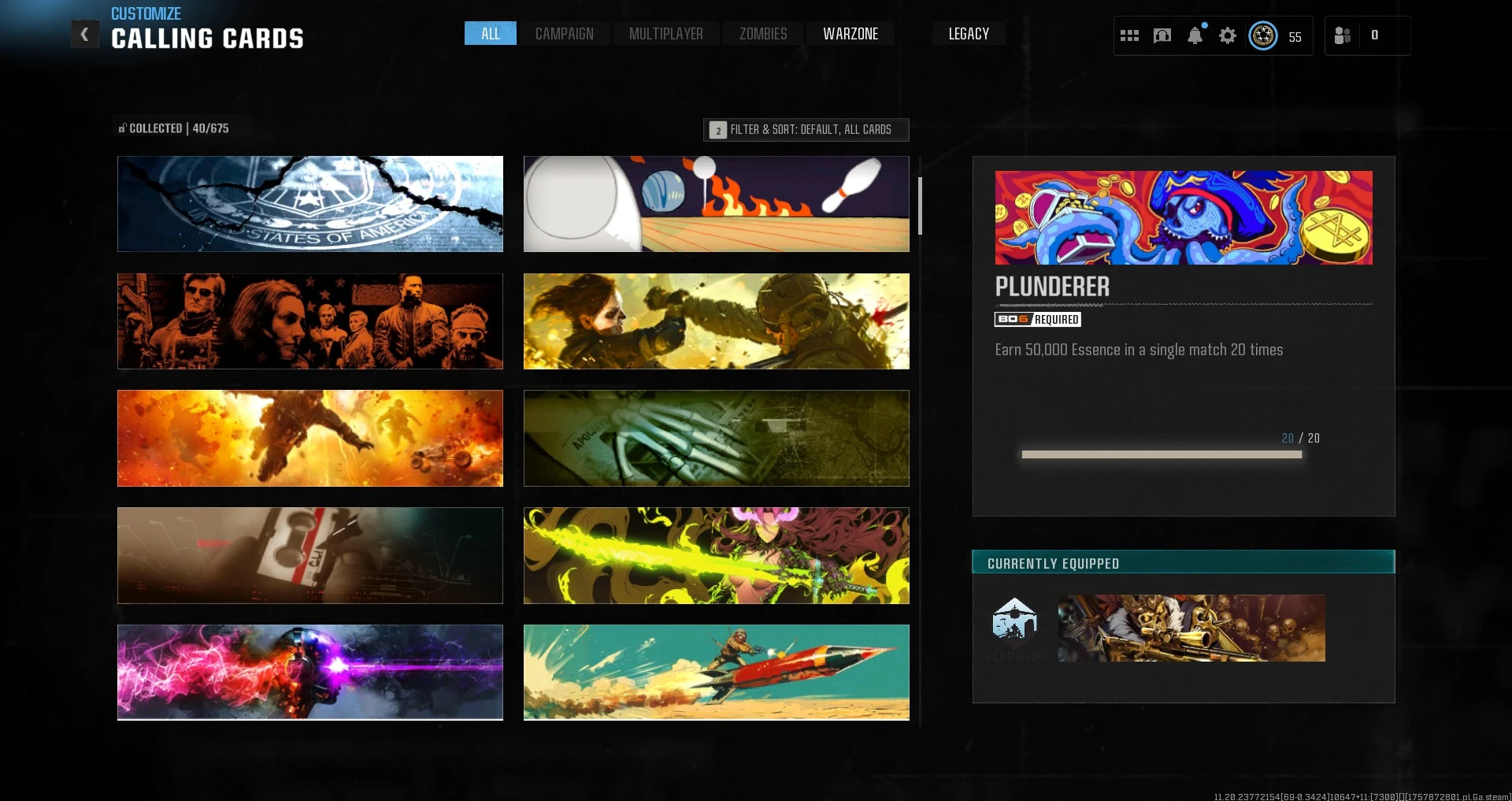Select the fiery explosion soldier calling card
The image size is (1512, 801).
pos(310,438)
